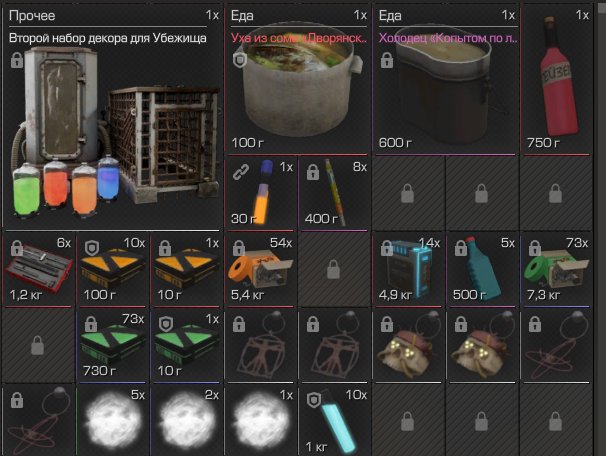Select the second shelter decor set item

(112, 118)
